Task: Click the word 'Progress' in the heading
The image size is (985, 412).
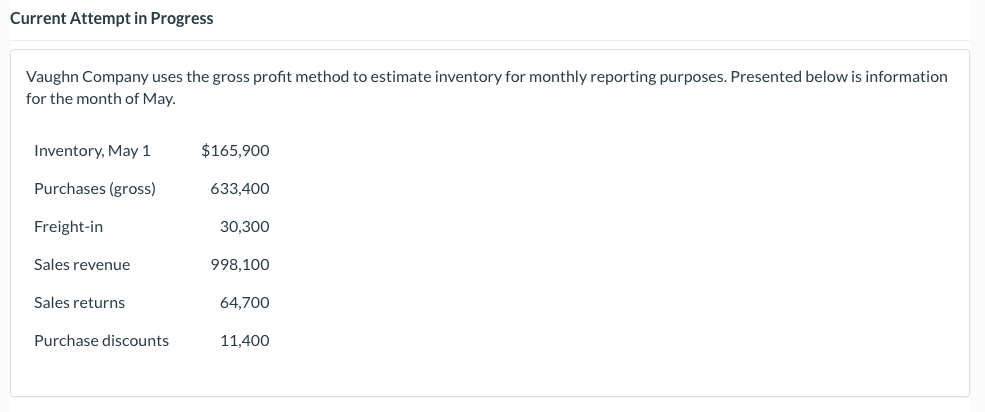Action: coord(182,19)
